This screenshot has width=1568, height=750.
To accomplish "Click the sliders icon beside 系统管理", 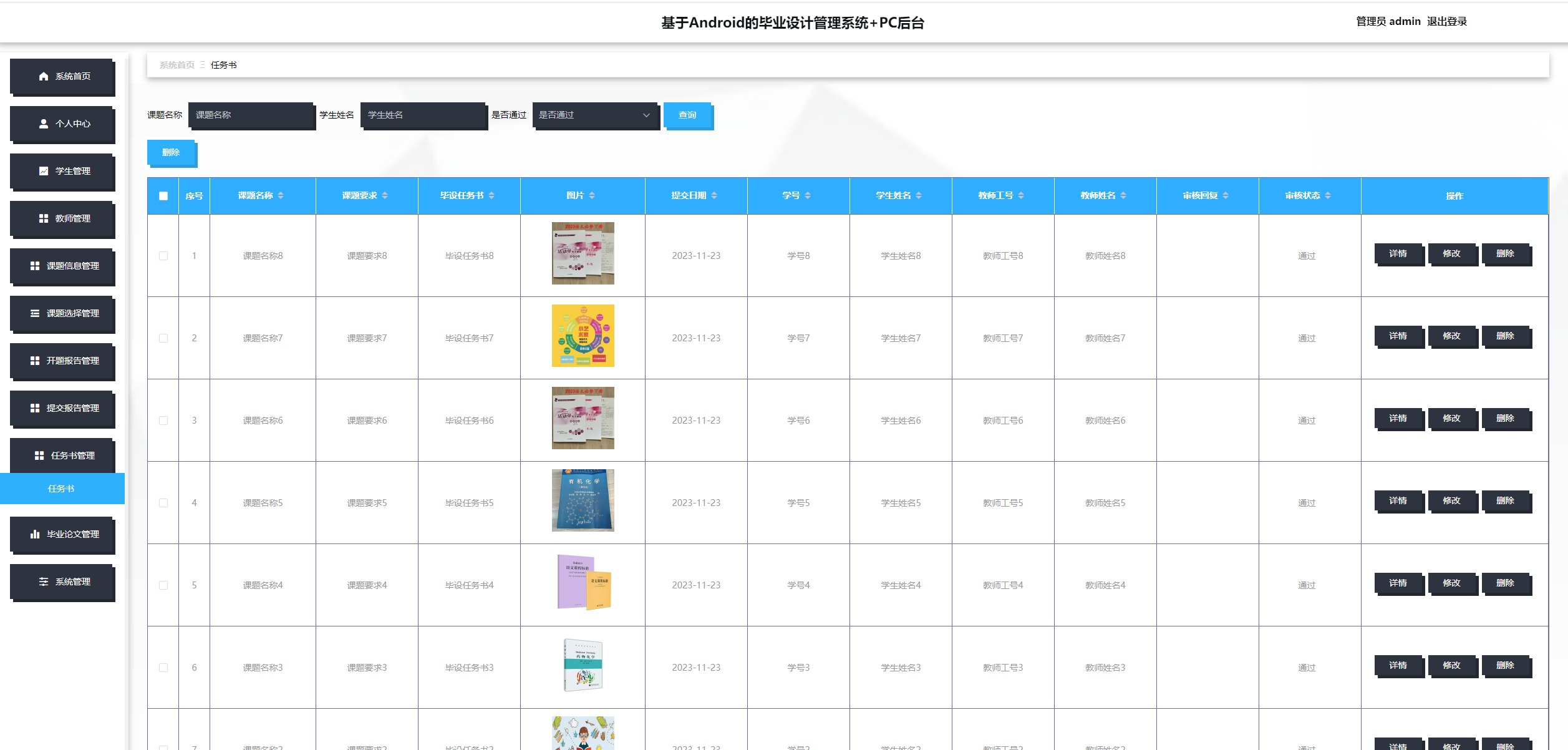I will (x=43, y=582).
